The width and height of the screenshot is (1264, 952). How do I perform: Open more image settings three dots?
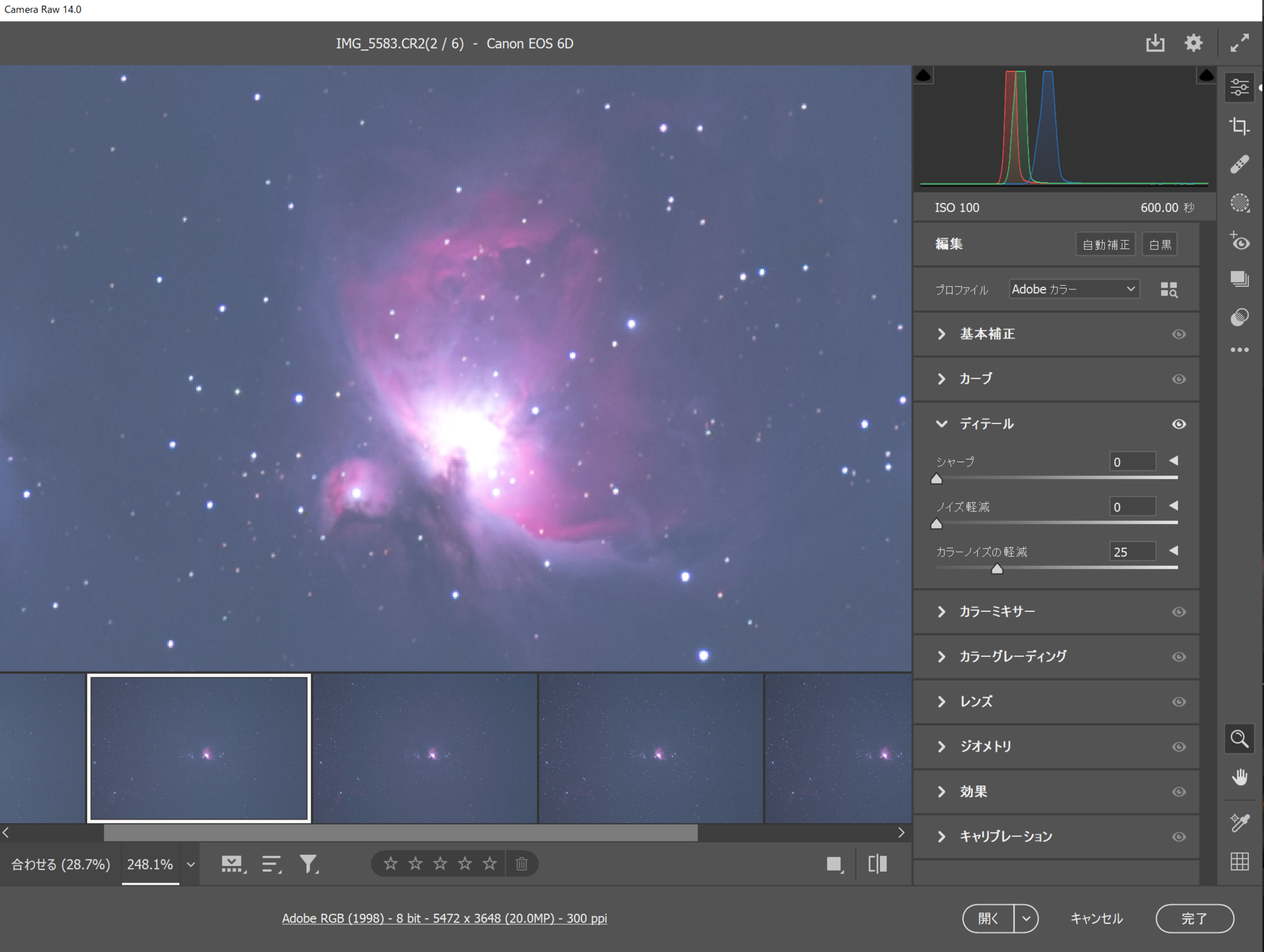(x=1239, y=350)
